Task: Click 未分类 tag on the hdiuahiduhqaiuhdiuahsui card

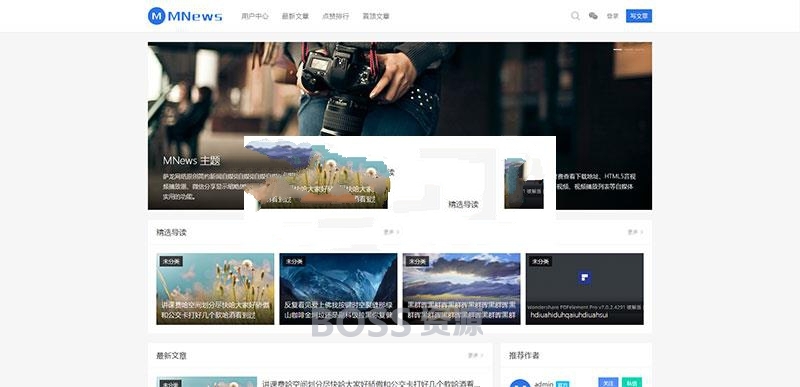Action: click(x=540, y=262)
